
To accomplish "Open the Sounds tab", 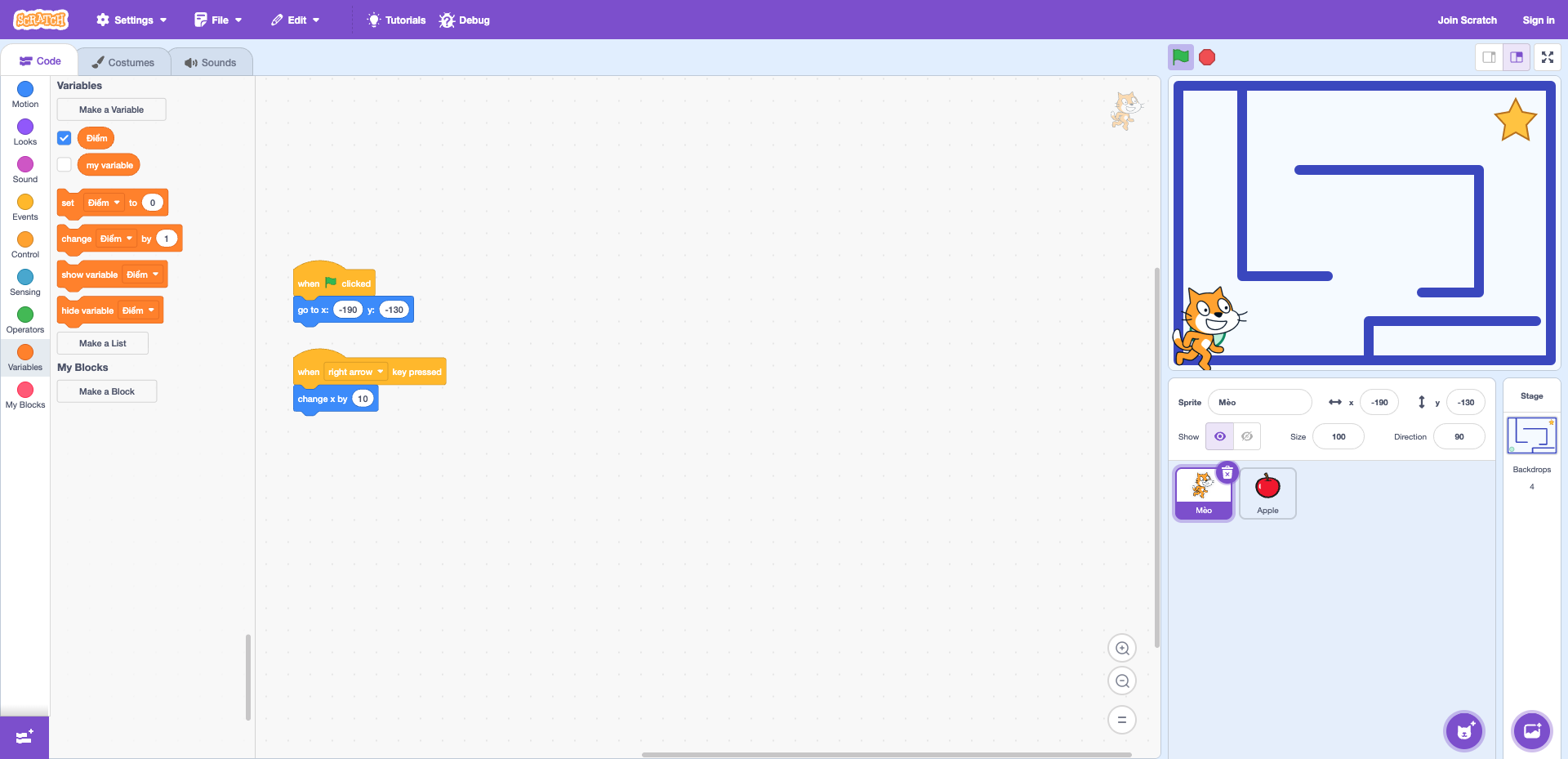I will click(211, 62).
